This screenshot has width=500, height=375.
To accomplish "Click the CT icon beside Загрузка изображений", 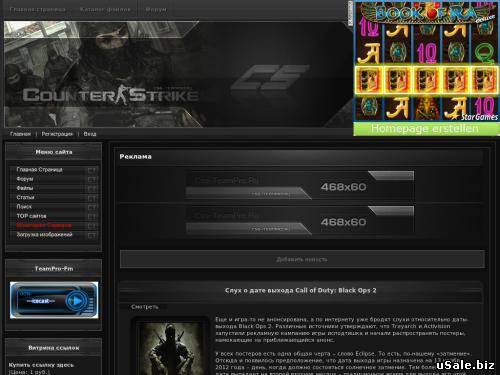I will click(x=92, y=235).
